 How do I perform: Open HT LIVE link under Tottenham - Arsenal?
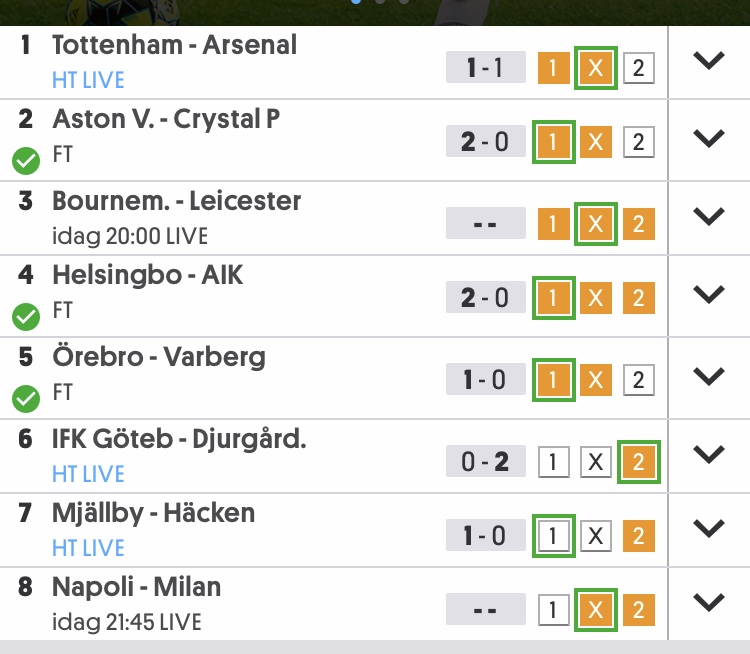(x=88, y=80)
